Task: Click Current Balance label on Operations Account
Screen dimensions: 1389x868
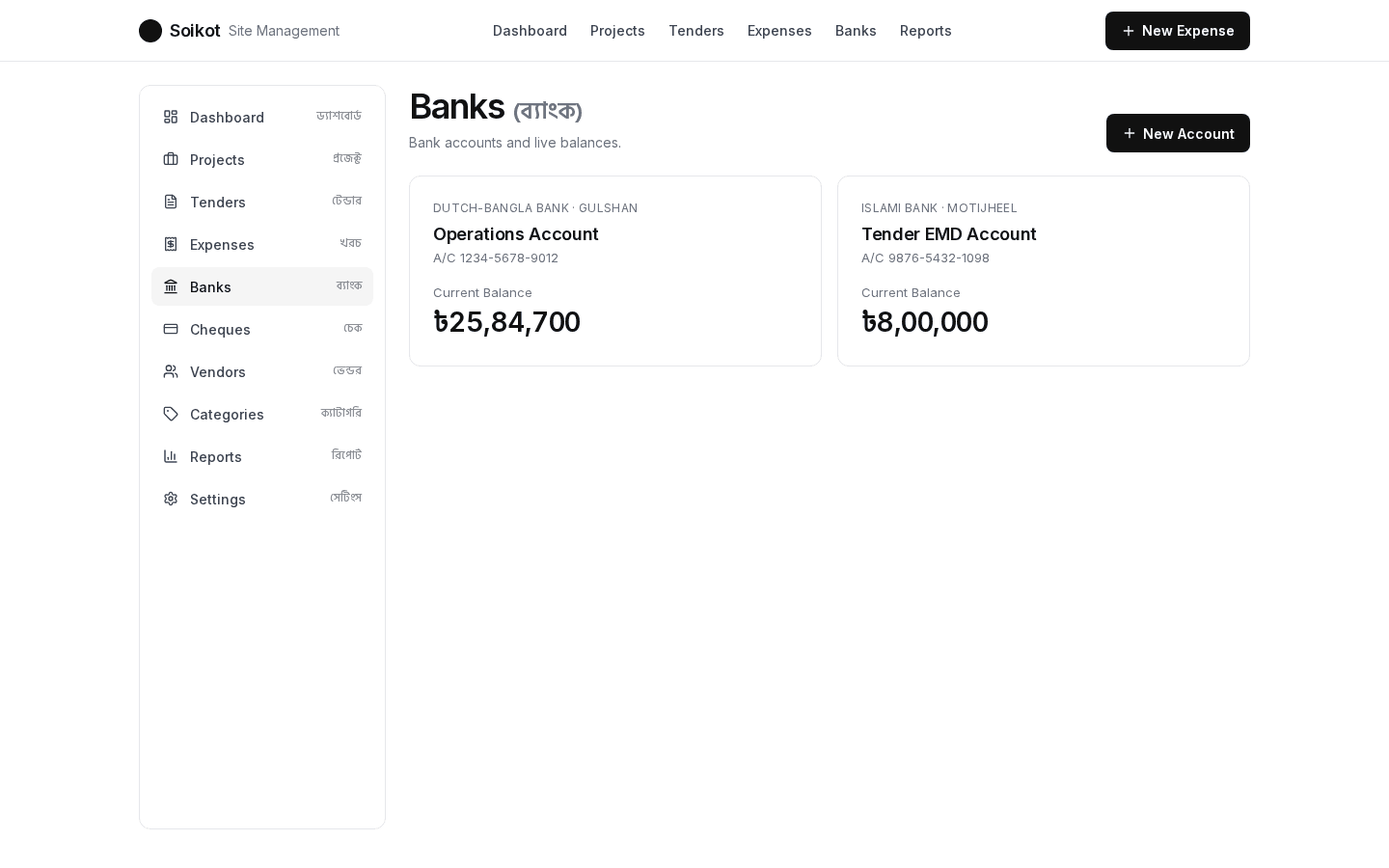Action: (482, 292)
